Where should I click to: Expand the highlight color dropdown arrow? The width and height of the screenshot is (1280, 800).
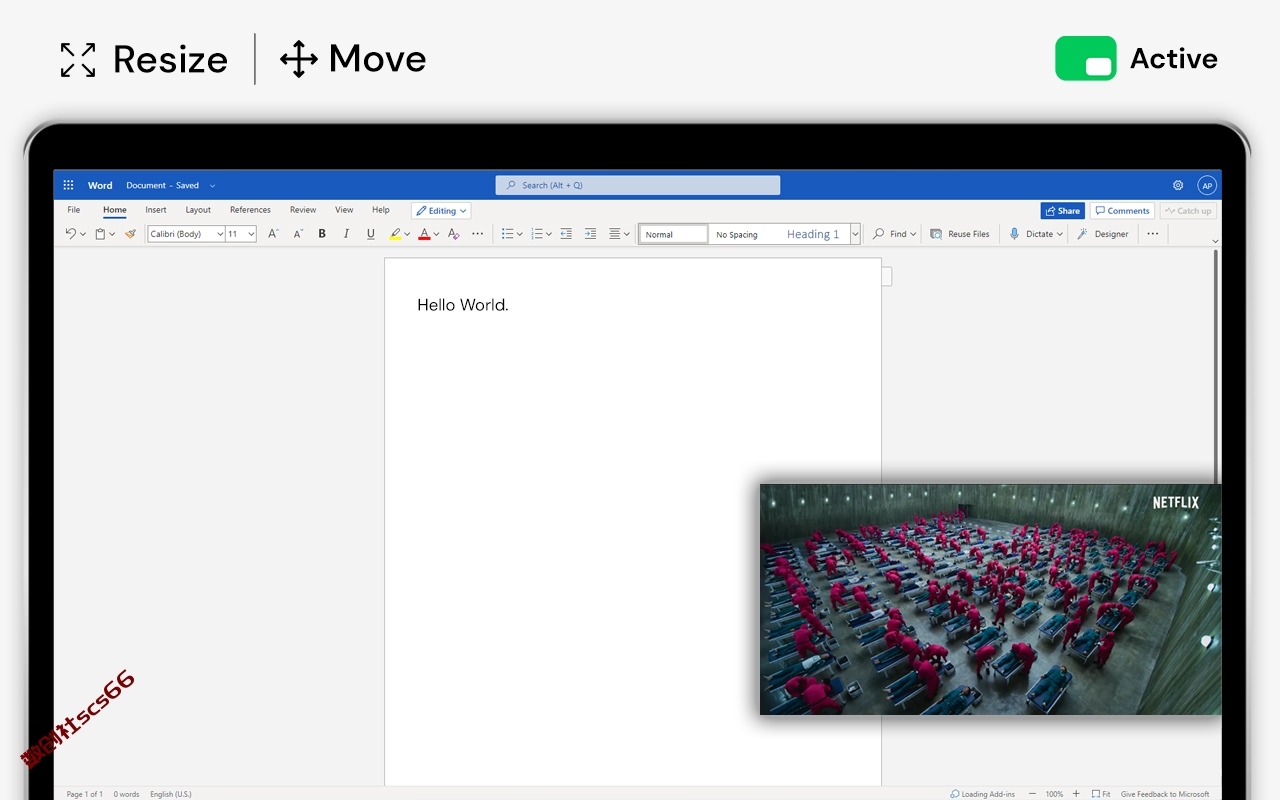click(x=407, y=234)
